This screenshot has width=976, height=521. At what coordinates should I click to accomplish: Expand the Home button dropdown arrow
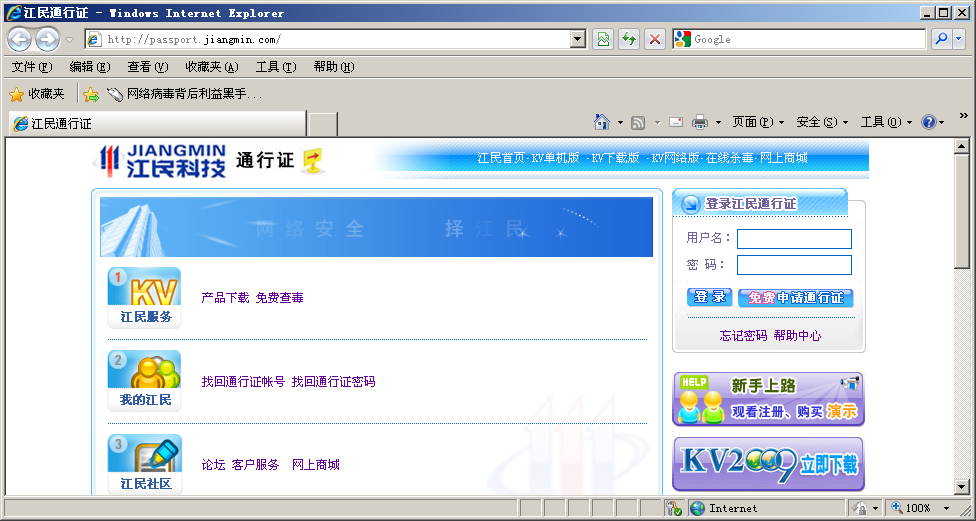point(620,123)
